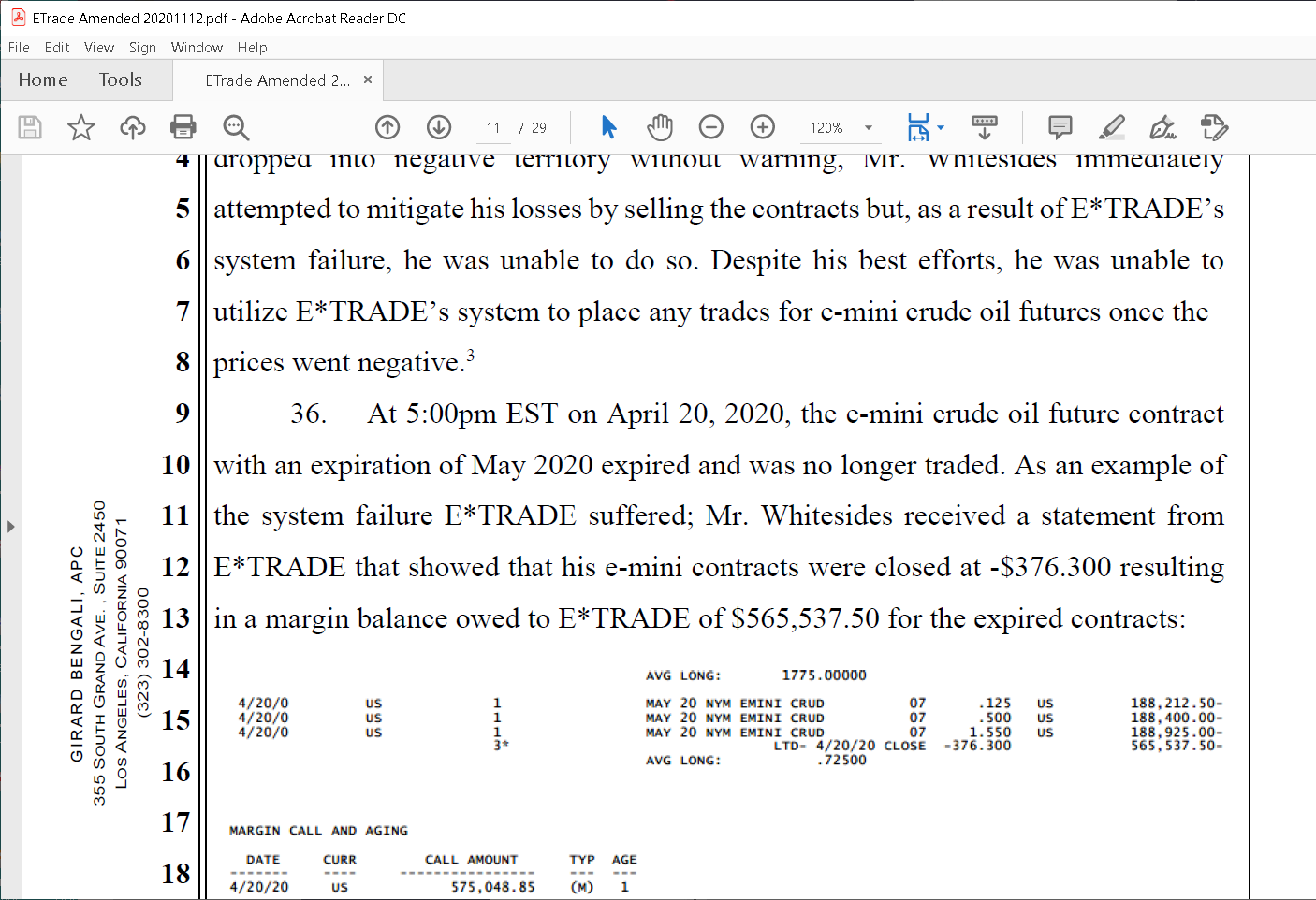Zoom in with the plus circle

pos(763,127)
